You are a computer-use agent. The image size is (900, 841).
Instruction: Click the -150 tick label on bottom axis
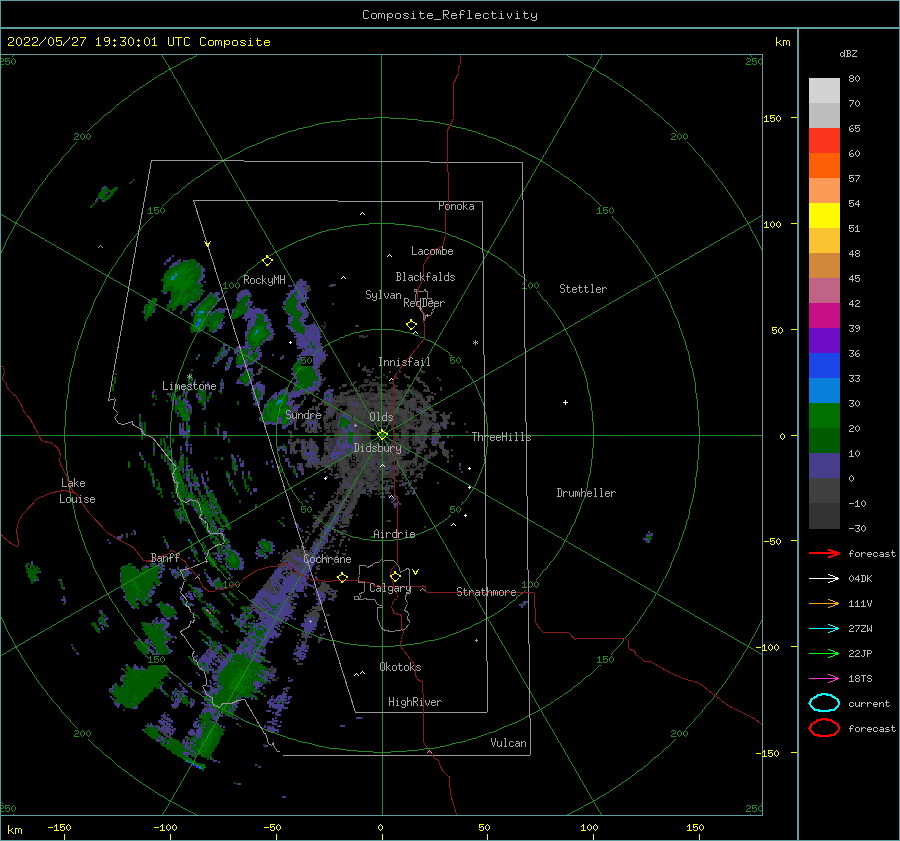click(59, 827)
